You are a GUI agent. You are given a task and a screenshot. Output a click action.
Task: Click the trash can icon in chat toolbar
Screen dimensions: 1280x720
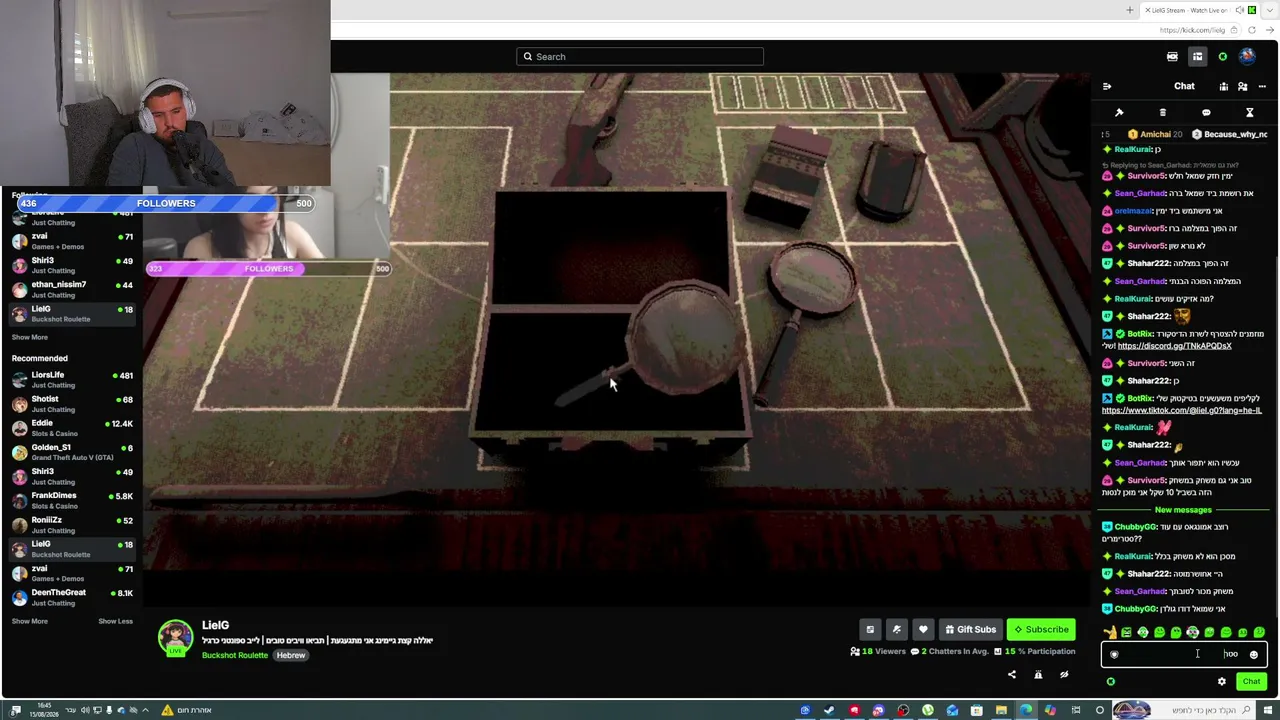click(x=1162, y=112)
